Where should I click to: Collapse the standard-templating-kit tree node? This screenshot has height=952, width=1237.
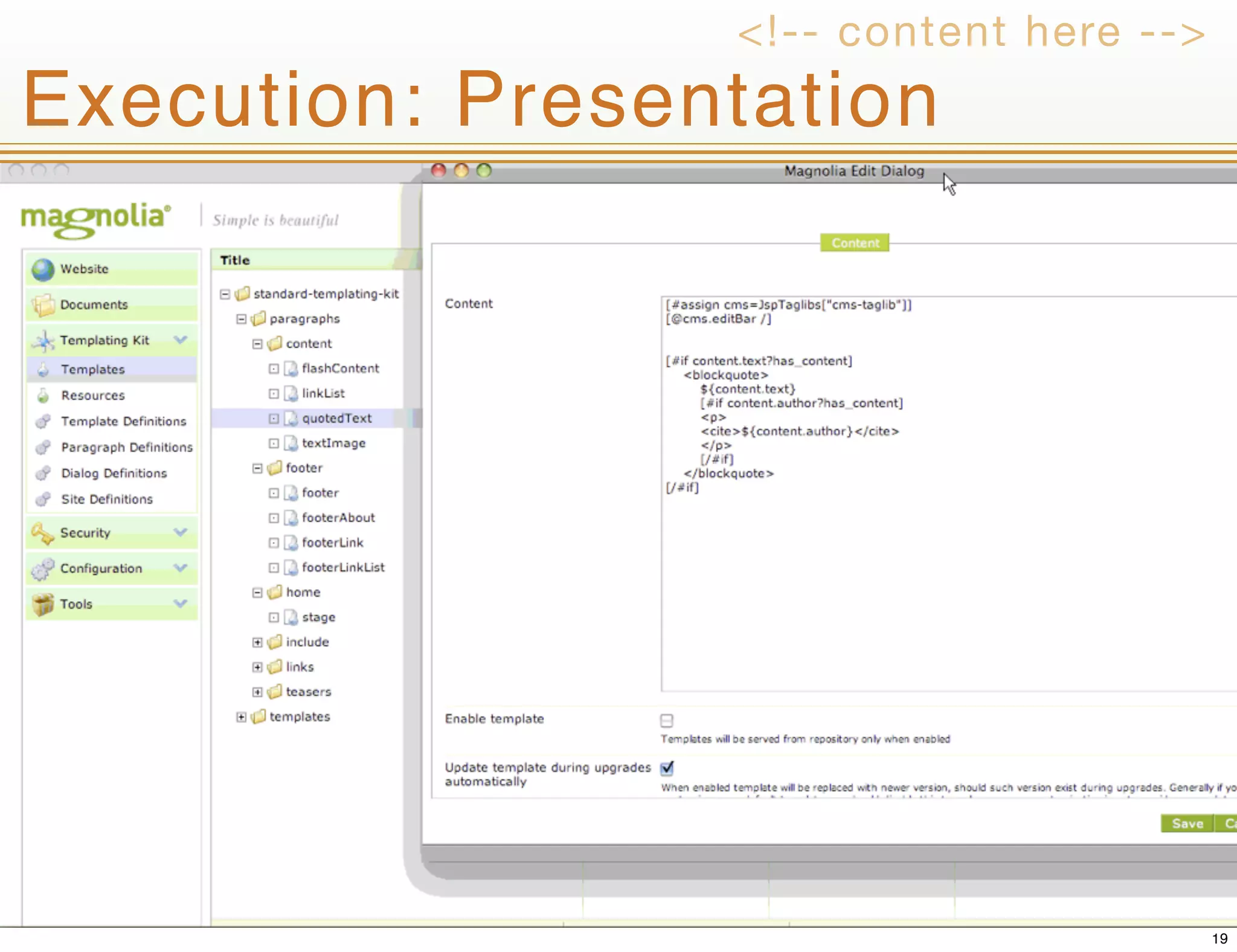(x=225, y=294)
